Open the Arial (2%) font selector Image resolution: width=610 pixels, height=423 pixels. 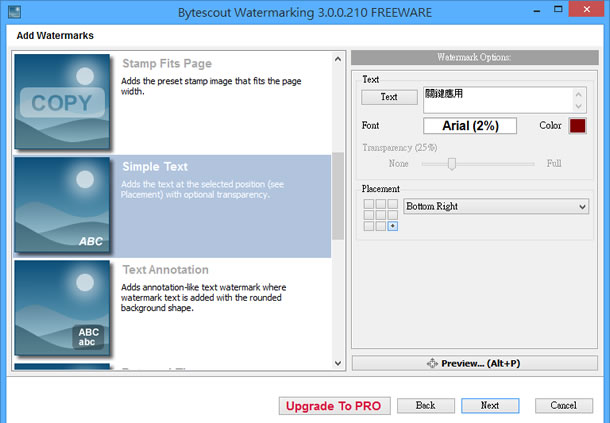(469, 126)
